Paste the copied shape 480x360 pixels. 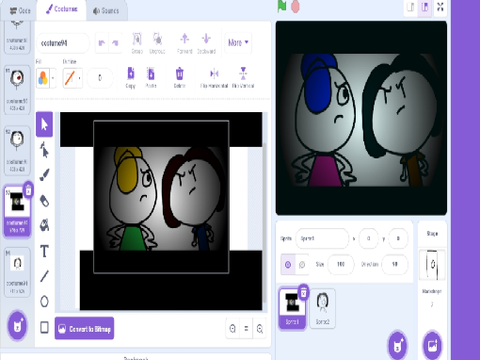pos(151,78)
